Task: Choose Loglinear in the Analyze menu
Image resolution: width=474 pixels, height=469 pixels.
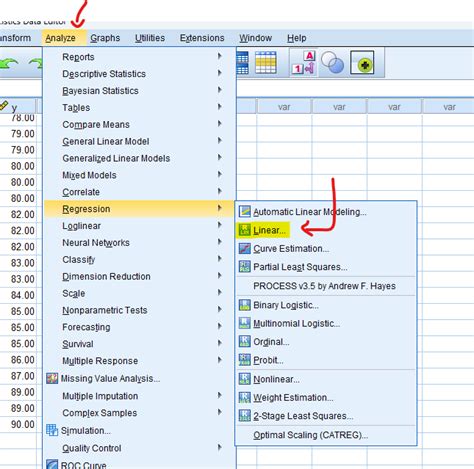Action: click(139, 226)
